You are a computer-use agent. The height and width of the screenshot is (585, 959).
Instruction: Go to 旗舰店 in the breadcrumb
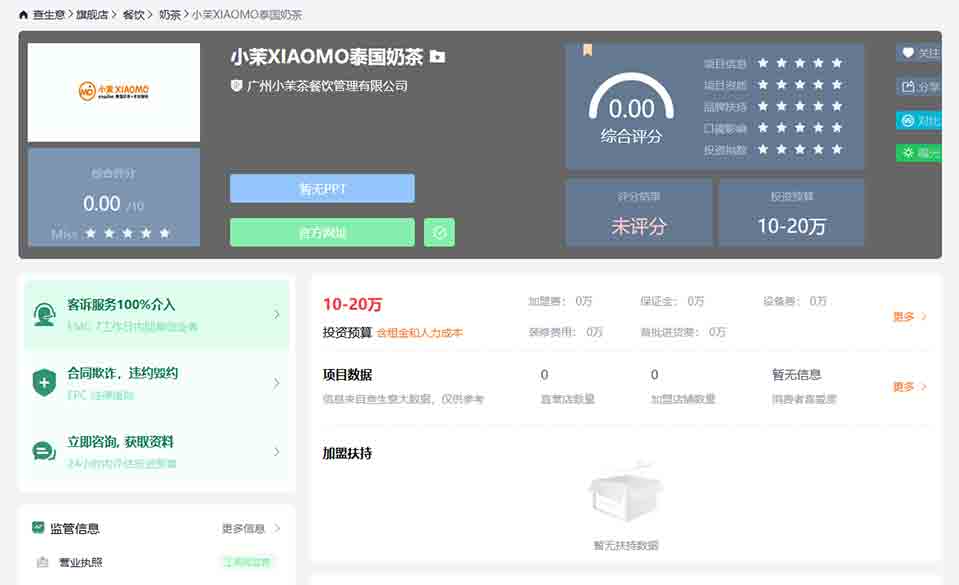pos(87,15)
